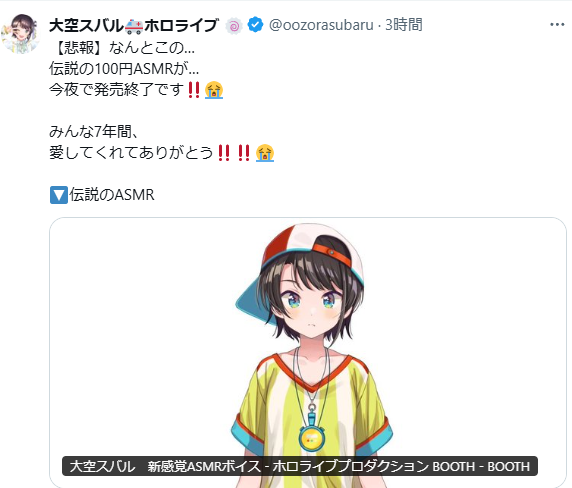The image size is (572, 488).
Task: Click the 伝説のASMR text label
Action: coord(112,195)
